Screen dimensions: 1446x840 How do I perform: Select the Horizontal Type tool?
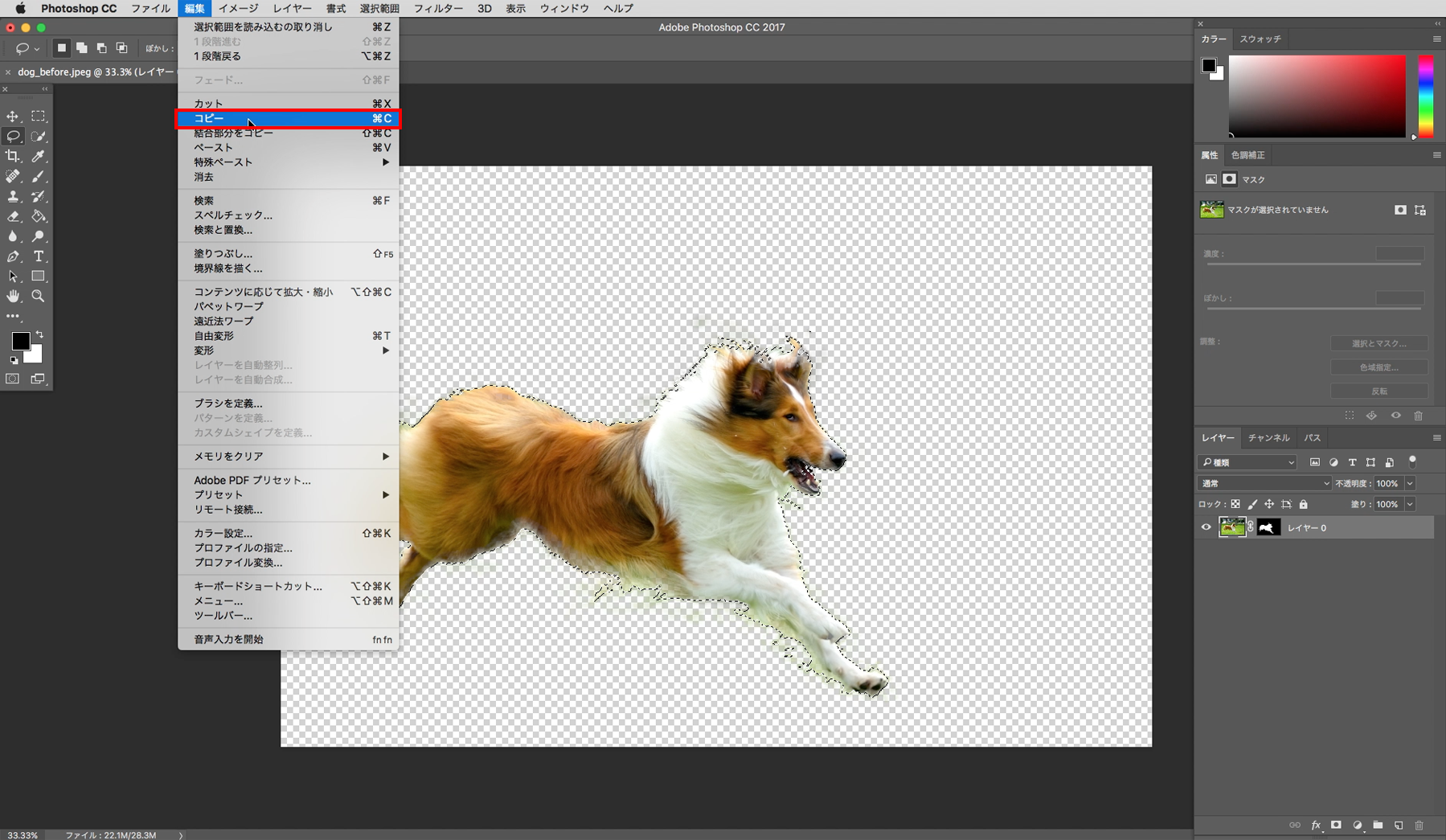pos(38,256)
